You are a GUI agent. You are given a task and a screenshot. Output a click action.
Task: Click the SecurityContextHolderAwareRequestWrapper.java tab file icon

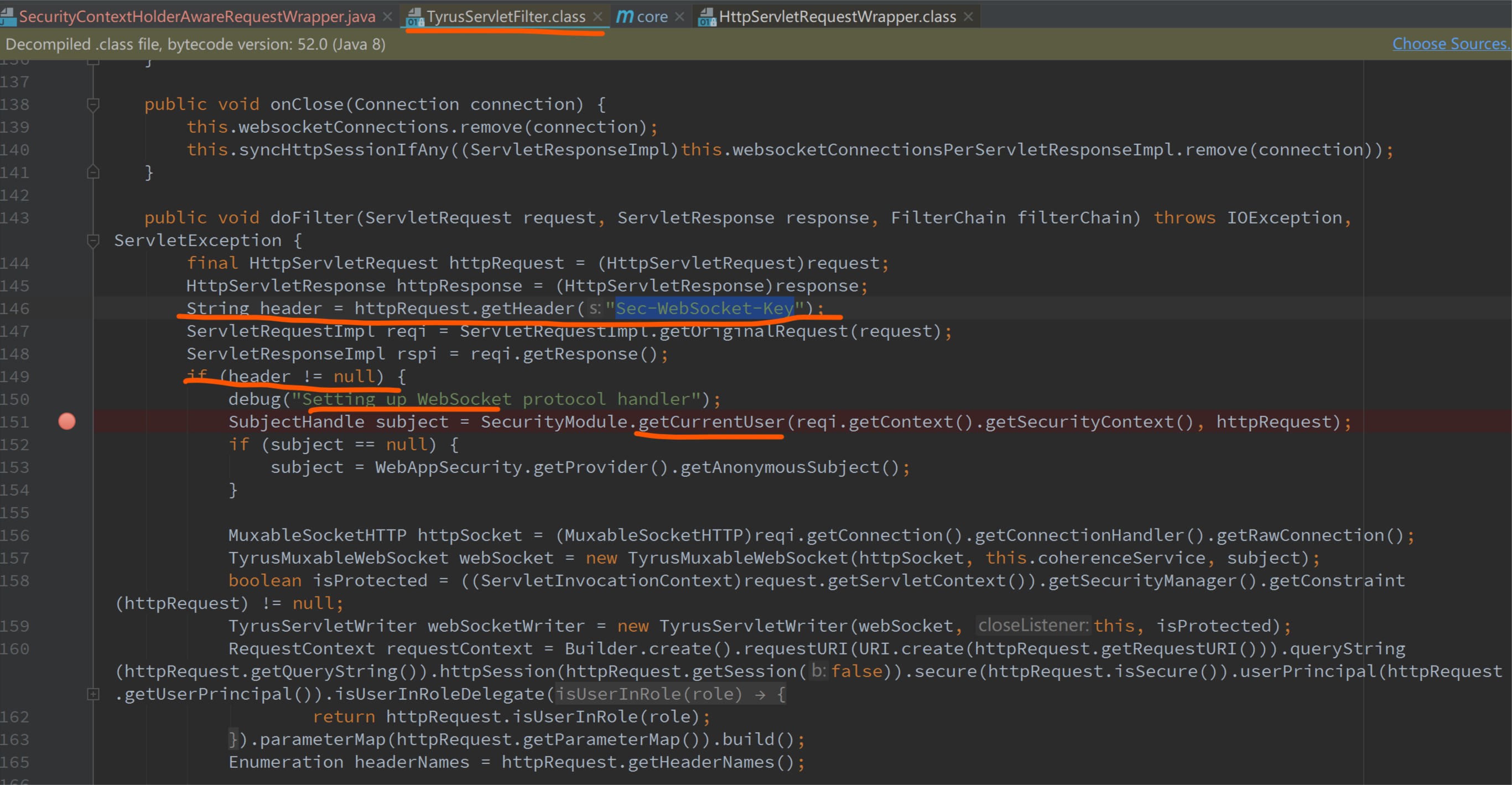8,17
